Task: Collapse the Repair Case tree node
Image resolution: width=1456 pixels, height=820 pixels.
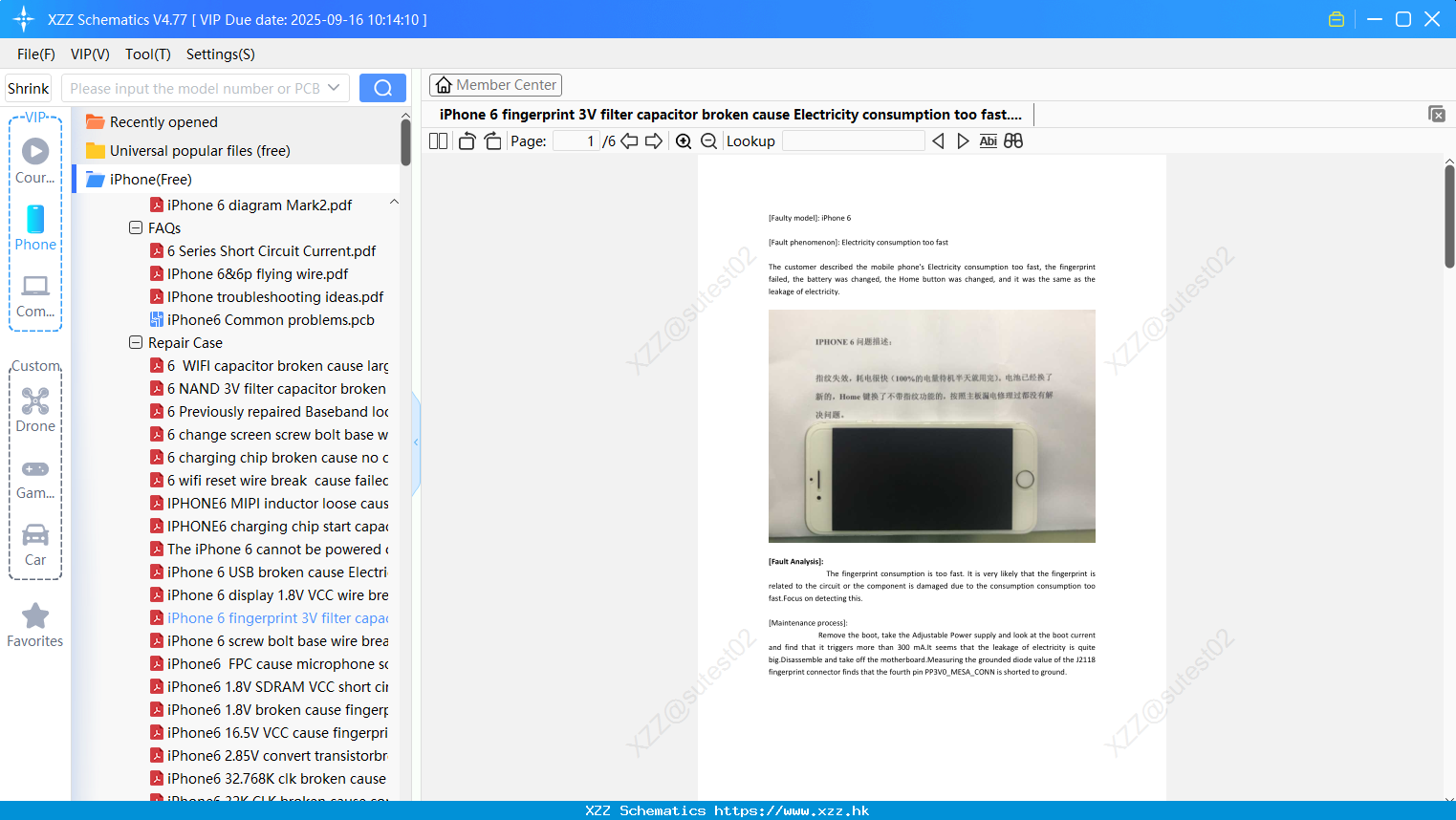Action: [x=136, y=342]
